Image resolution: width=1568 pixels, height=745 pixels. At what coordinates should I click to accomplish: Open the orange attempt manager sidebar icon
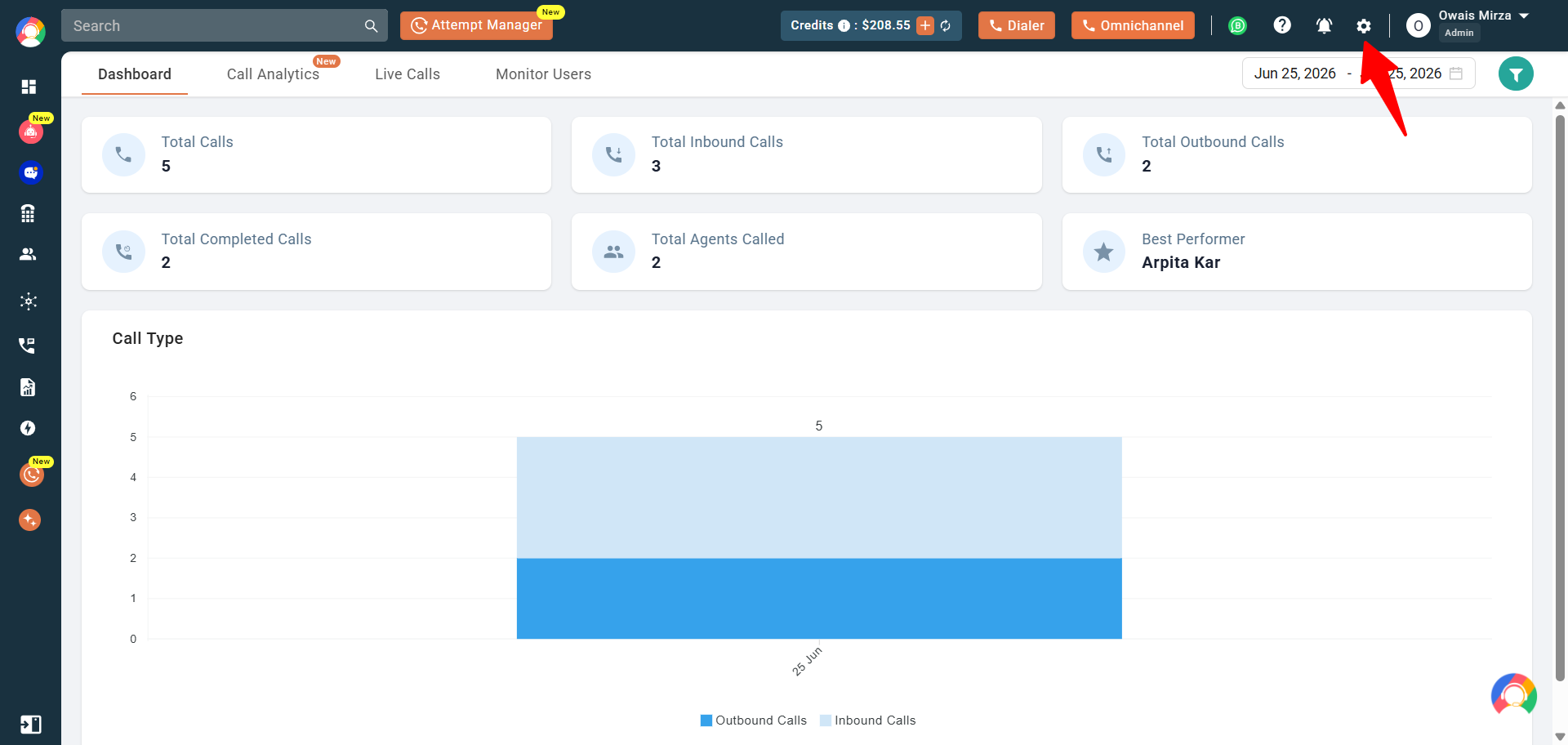pos(32,475)
